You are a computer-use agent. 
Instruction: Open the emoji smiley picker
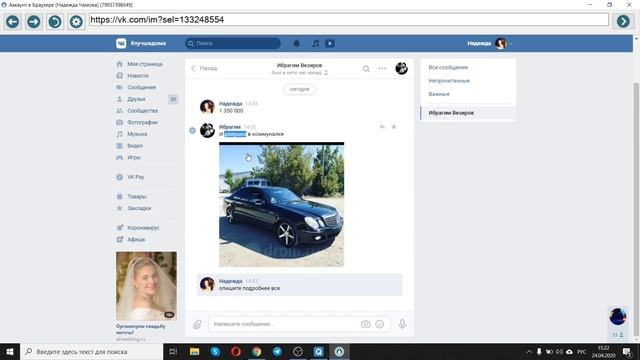click(380, 324)
